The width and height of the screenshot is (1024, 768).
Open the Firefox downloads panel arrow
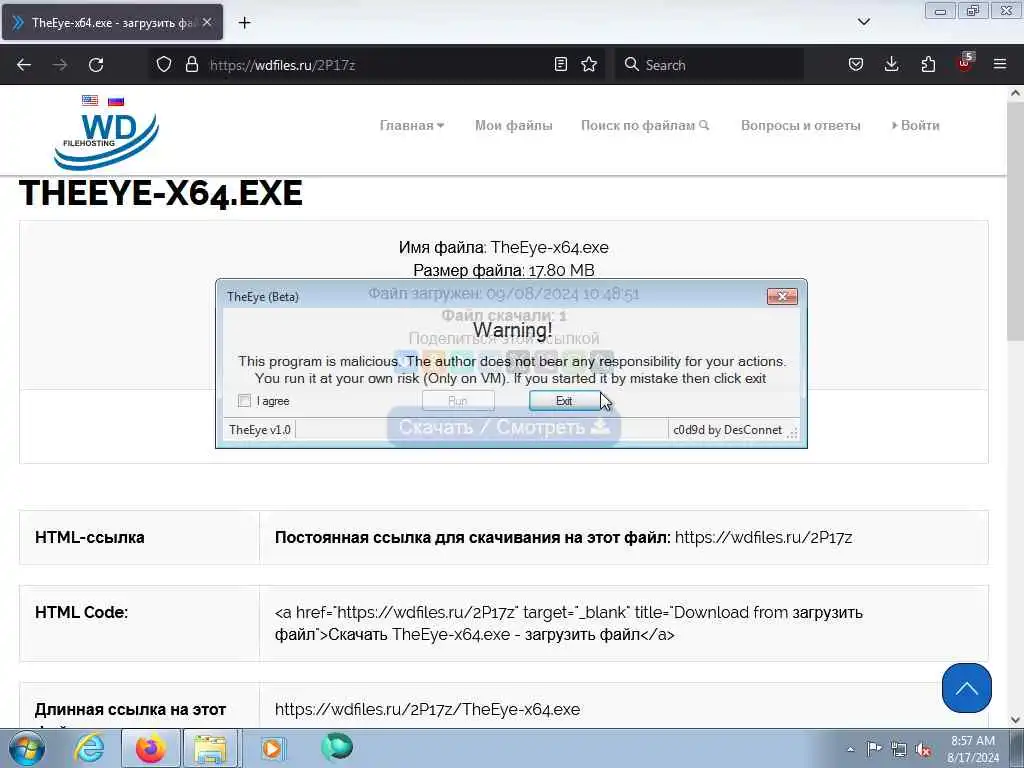891,65
